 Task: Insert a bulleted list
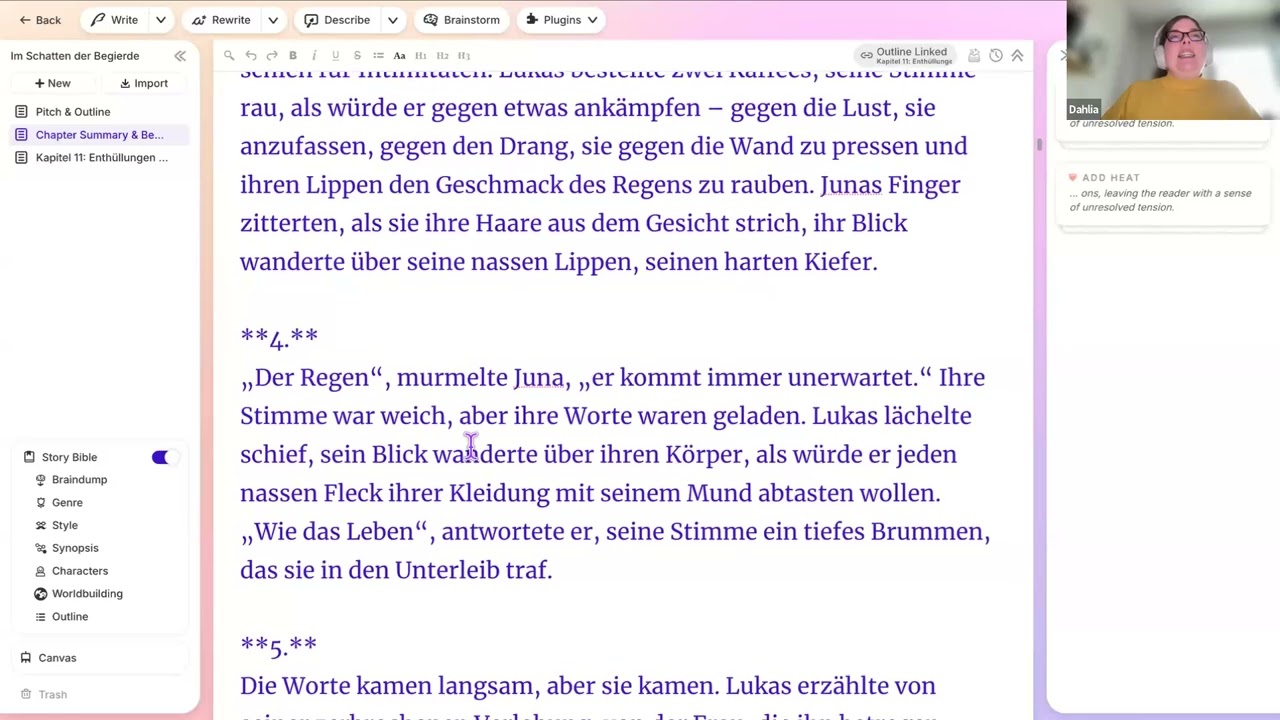click(x=378, y=56)
